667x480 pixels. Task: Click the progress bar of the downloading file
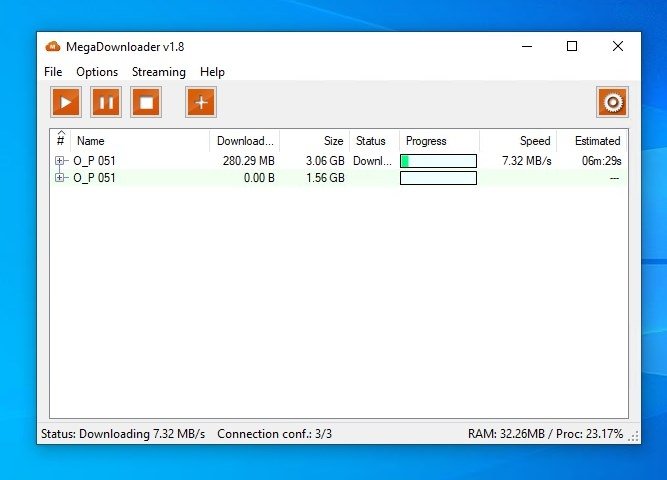[x=438, y=161]
